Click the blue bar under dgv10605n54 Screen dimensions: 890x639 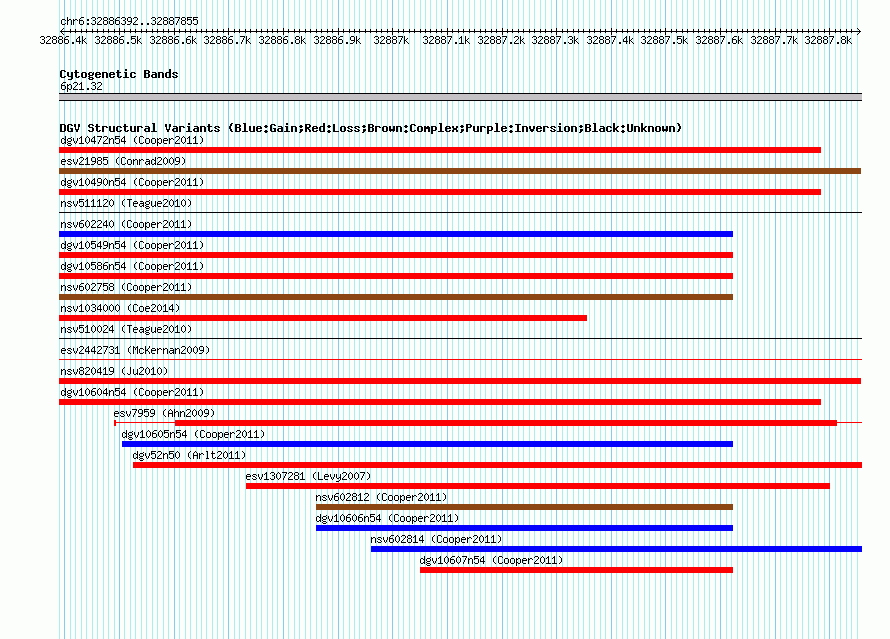click(427, 444)
